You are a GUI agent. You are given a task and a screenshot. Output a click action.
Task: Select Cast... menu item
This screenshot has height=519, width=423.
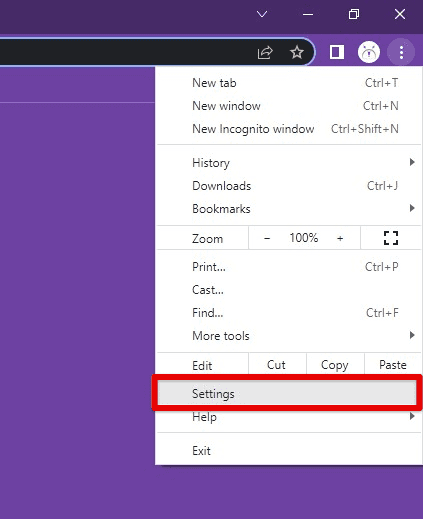pos(289,290)
